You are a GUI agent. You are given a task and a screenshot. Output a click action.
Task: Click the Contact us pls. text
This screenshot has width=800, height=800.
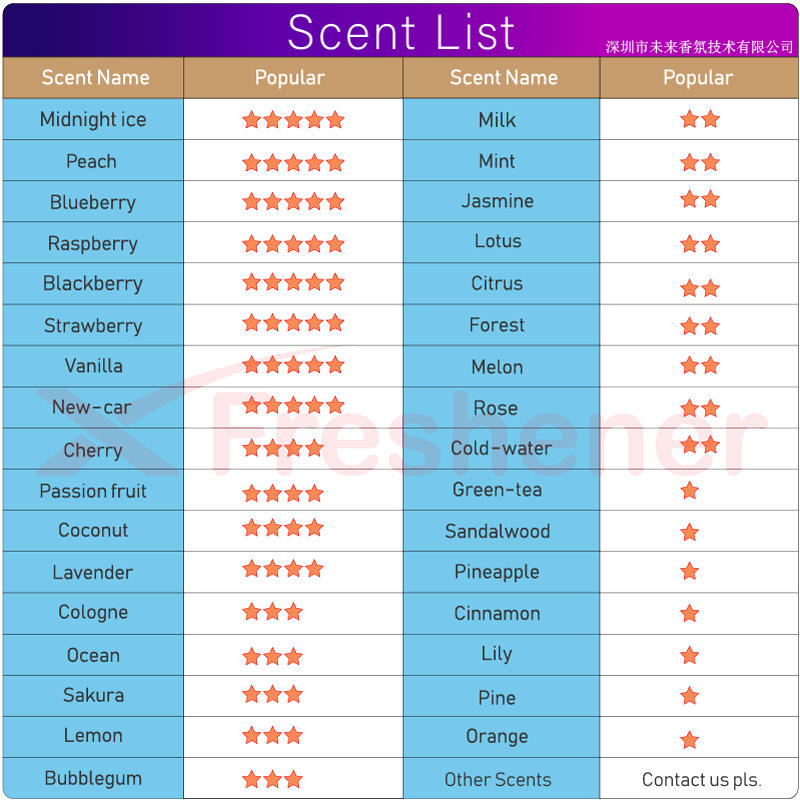[702, 780]
